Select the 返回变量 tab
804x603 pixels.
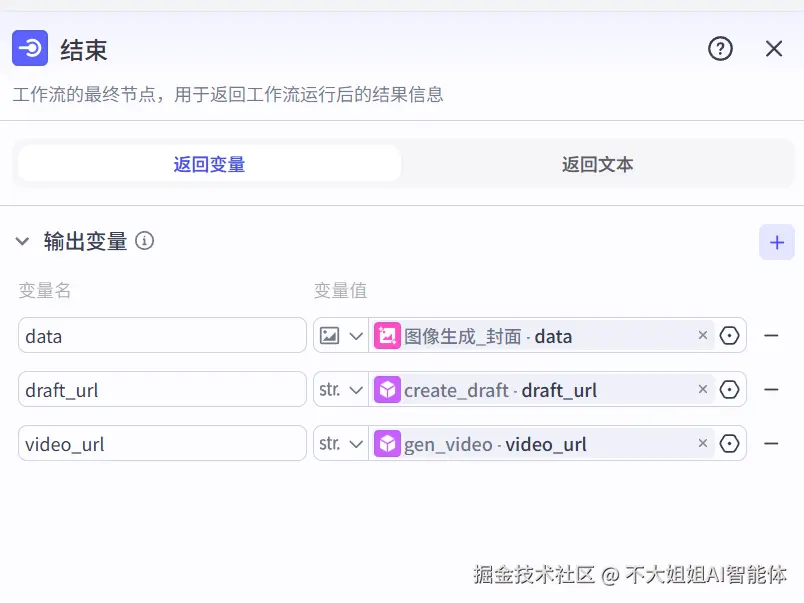point(207,164)
